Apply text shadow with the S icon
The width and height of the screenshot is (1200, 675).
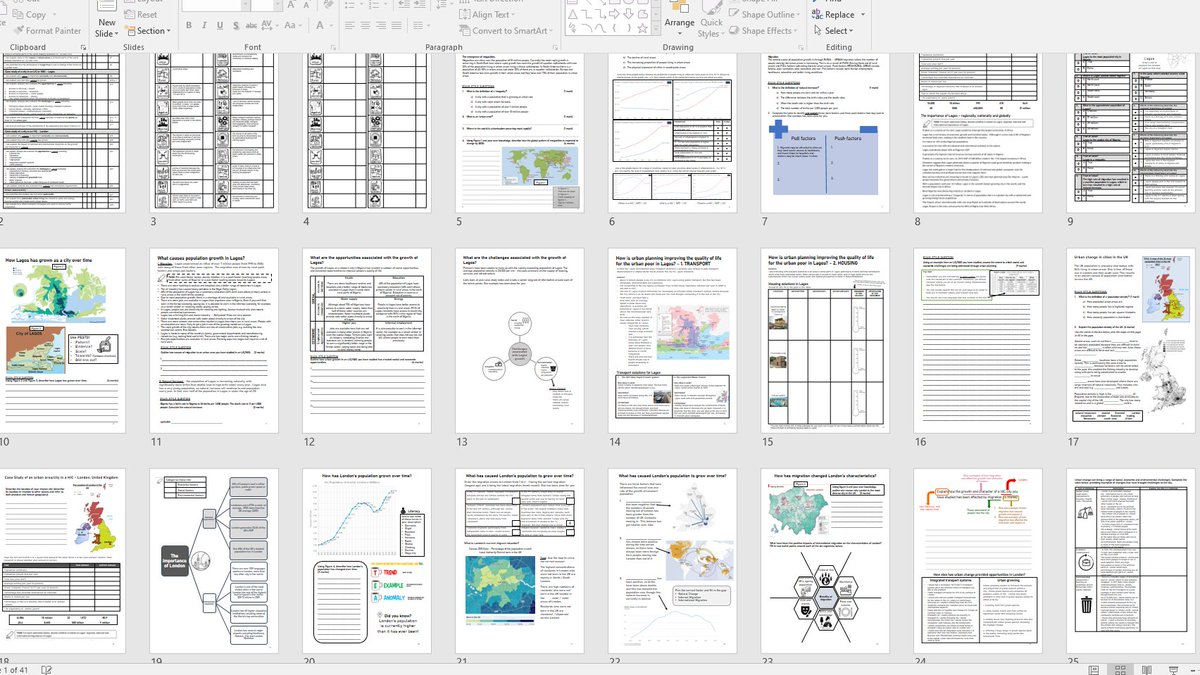point(236,25)
